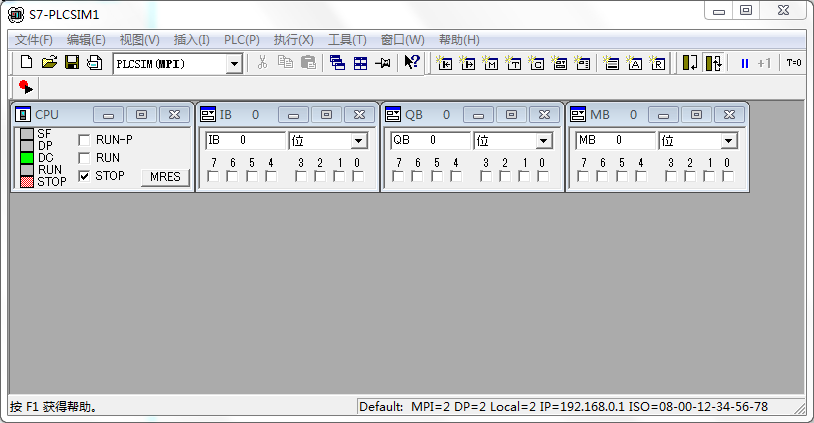Switch to continuous scan mode icon
The height and width of the screenshot is (423, 814).
coord(714,63)
